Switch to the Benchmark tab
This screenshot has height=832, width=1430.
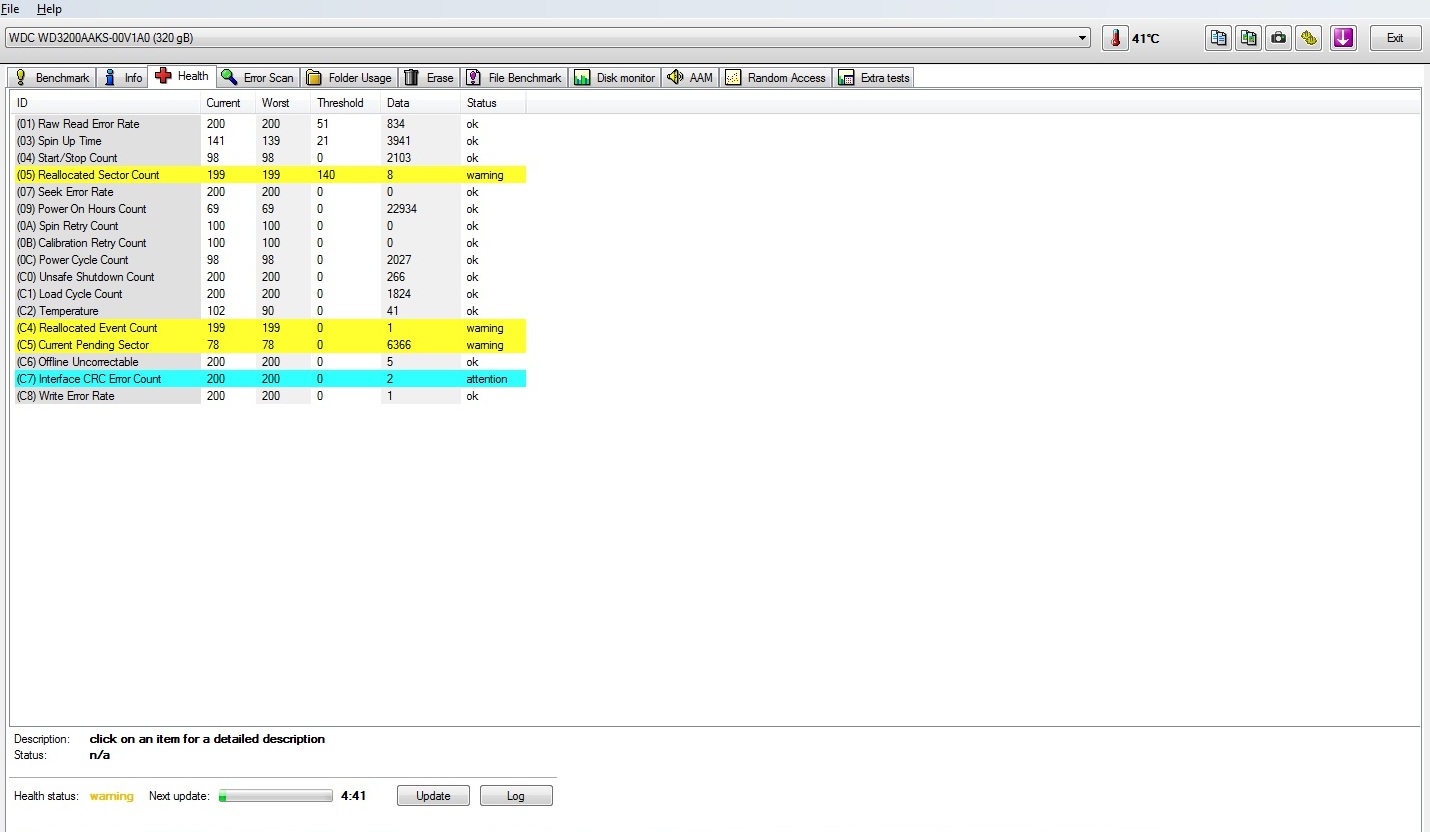(52, 78)
